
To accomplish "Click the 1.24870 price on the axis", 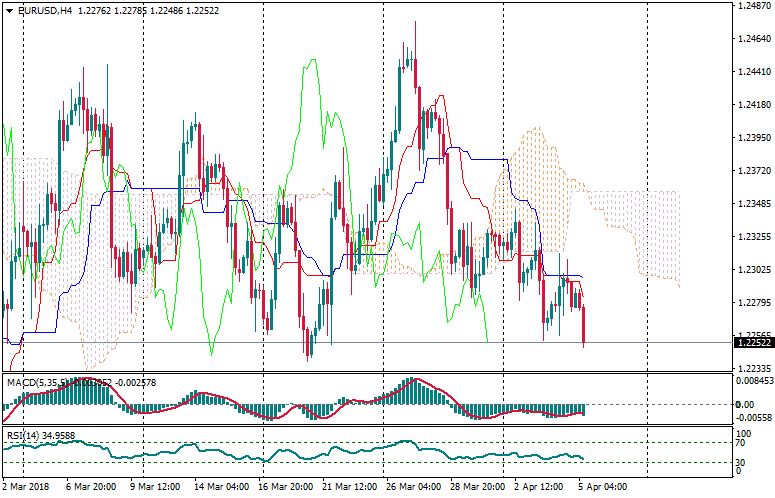I will (752, 6).
